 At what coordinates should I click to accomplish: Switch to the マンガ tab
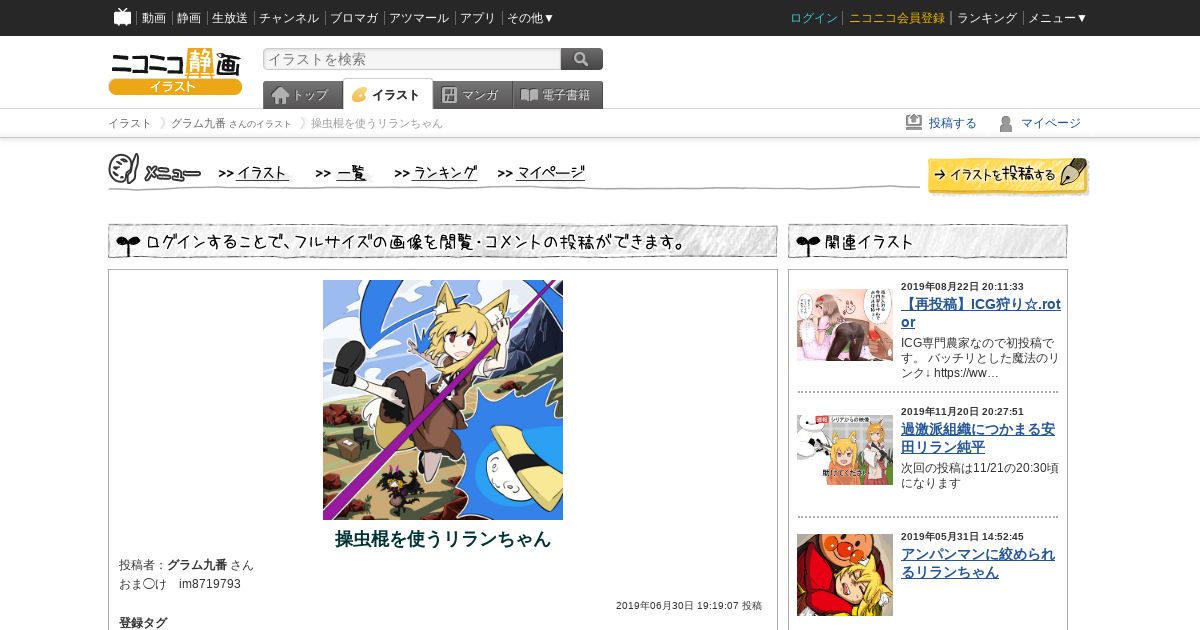coord(473,95)
